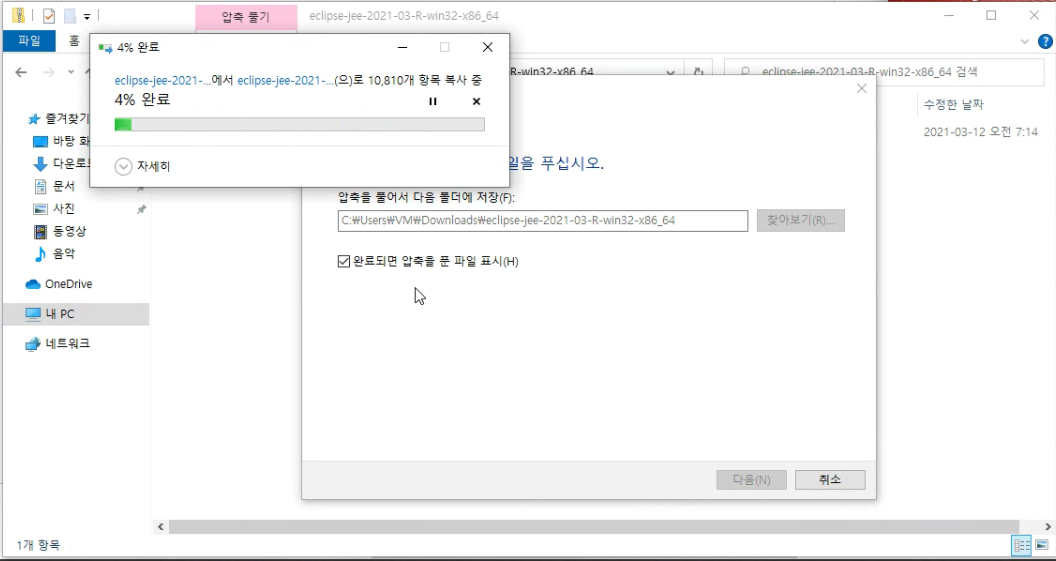Click the properties quick access toolbar icon
The image size is (1056, 561).
click(x=48, y=15)
